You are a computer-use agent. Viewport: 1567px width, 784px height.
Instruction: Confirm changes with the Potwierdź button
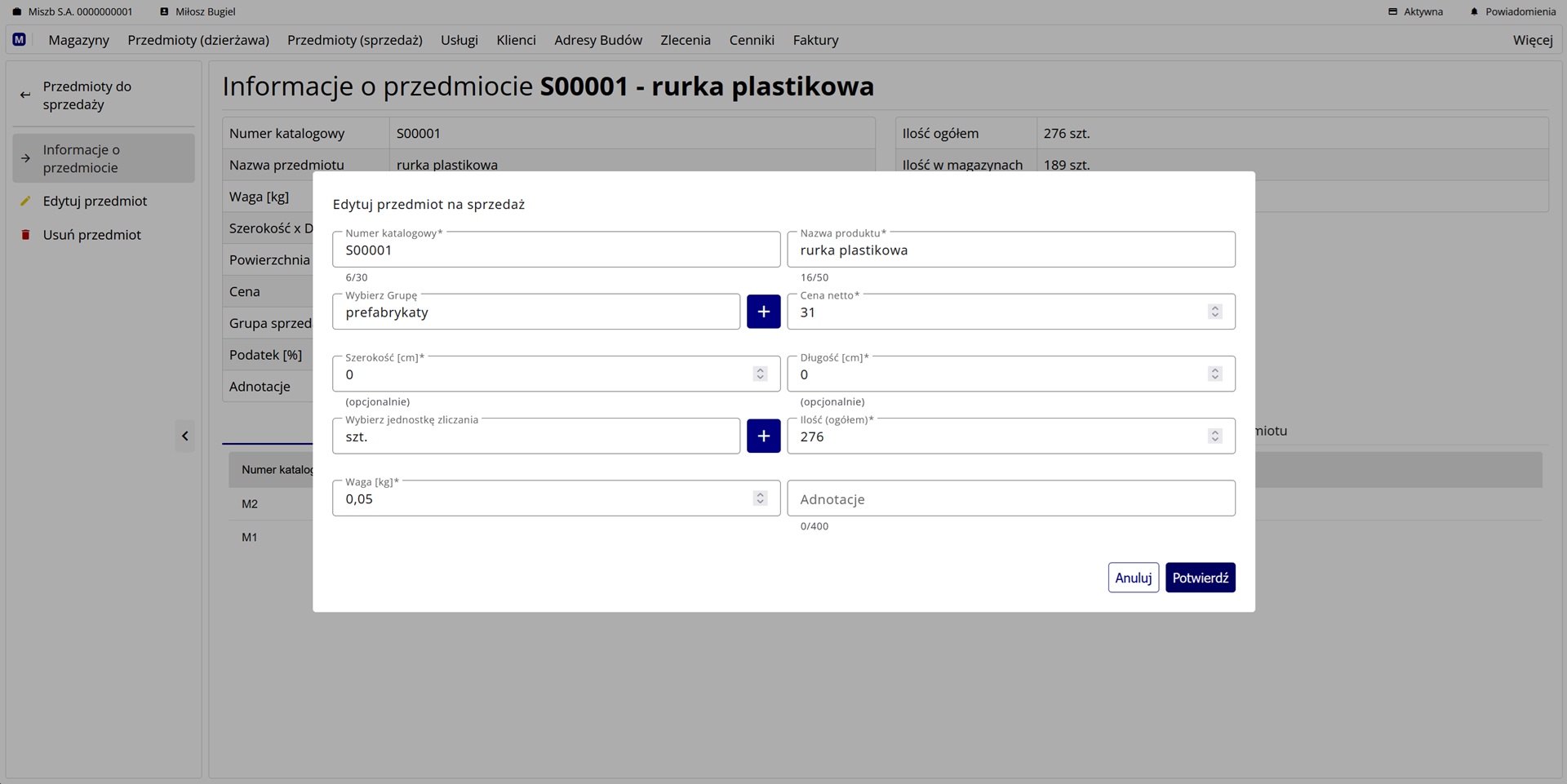(x=1200, y=577)
